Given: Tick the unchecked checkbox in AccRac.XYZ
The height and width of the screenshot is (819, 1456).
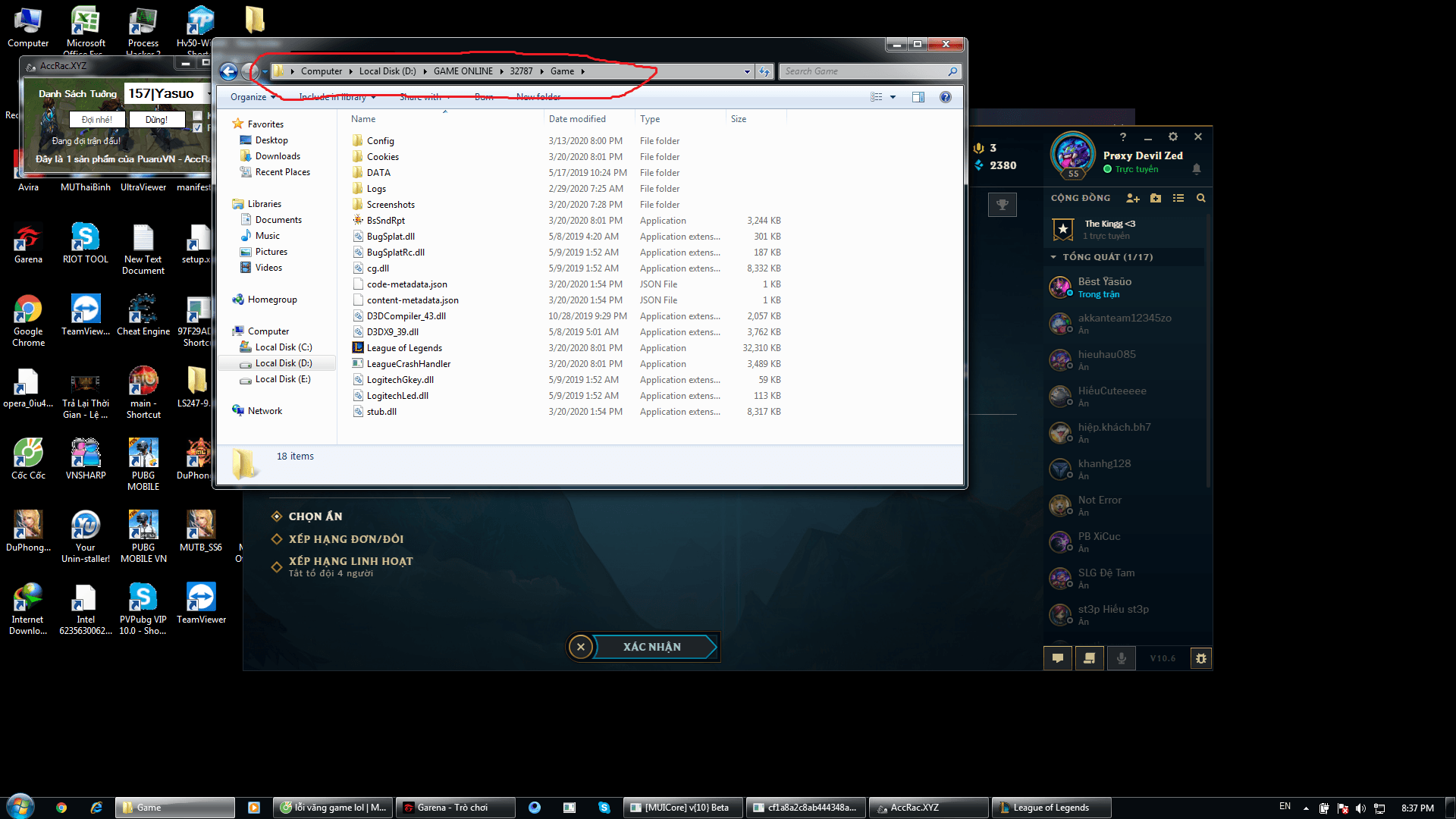Looking at the screenshot, I should coord(198,116).
